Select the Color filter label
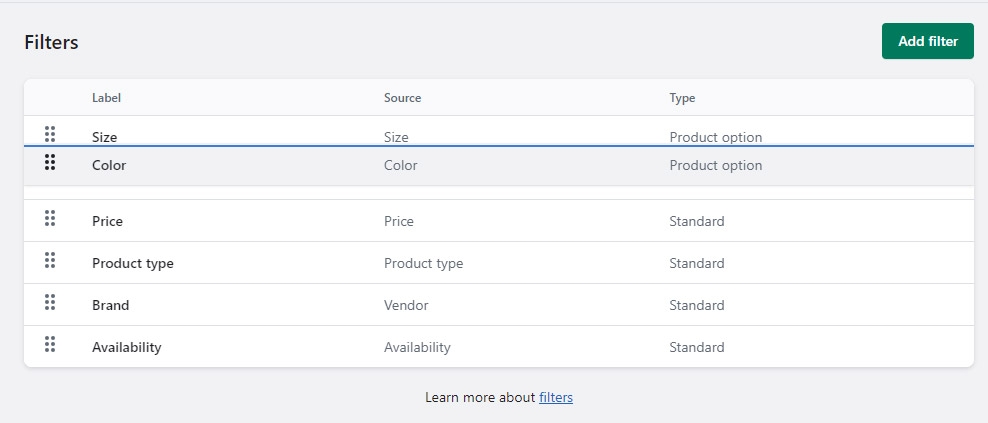 109,165
